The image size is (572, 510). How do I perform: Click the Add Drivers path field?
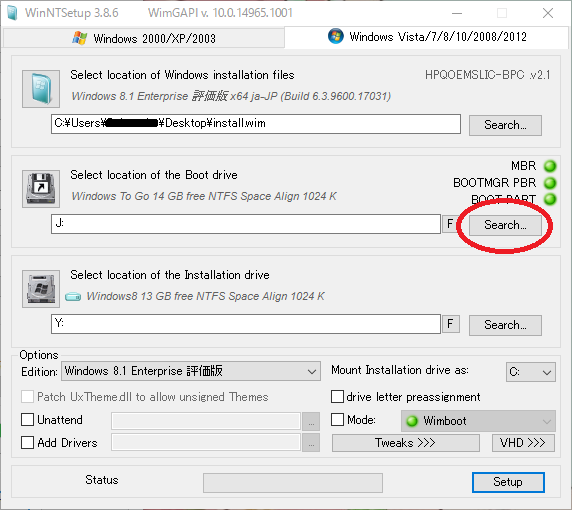click(x=206, y=442)
